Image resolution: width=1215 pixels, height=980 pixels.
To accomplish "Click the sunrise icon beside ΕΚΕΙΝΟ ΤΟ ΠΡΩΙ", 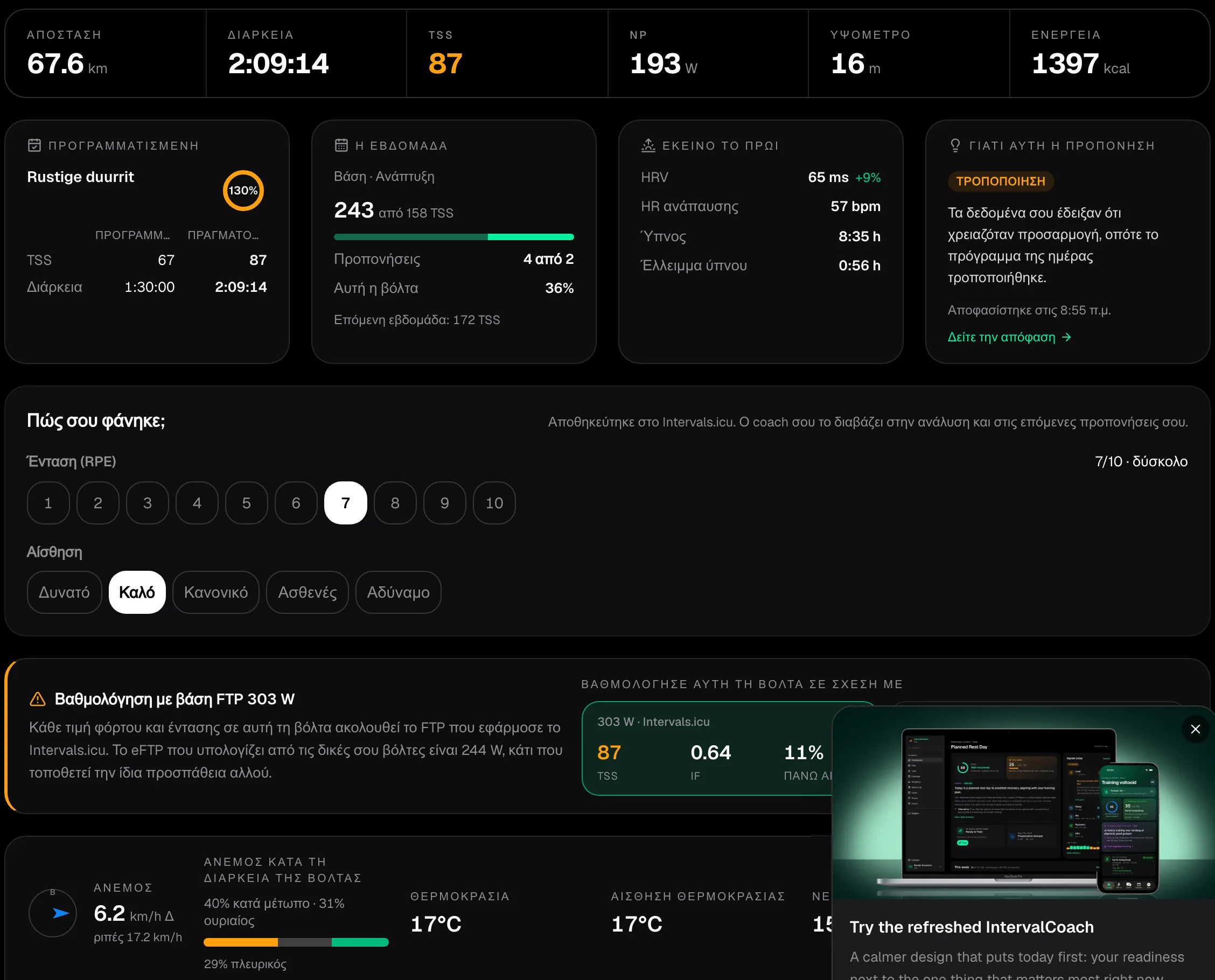I will click(648, 145).
